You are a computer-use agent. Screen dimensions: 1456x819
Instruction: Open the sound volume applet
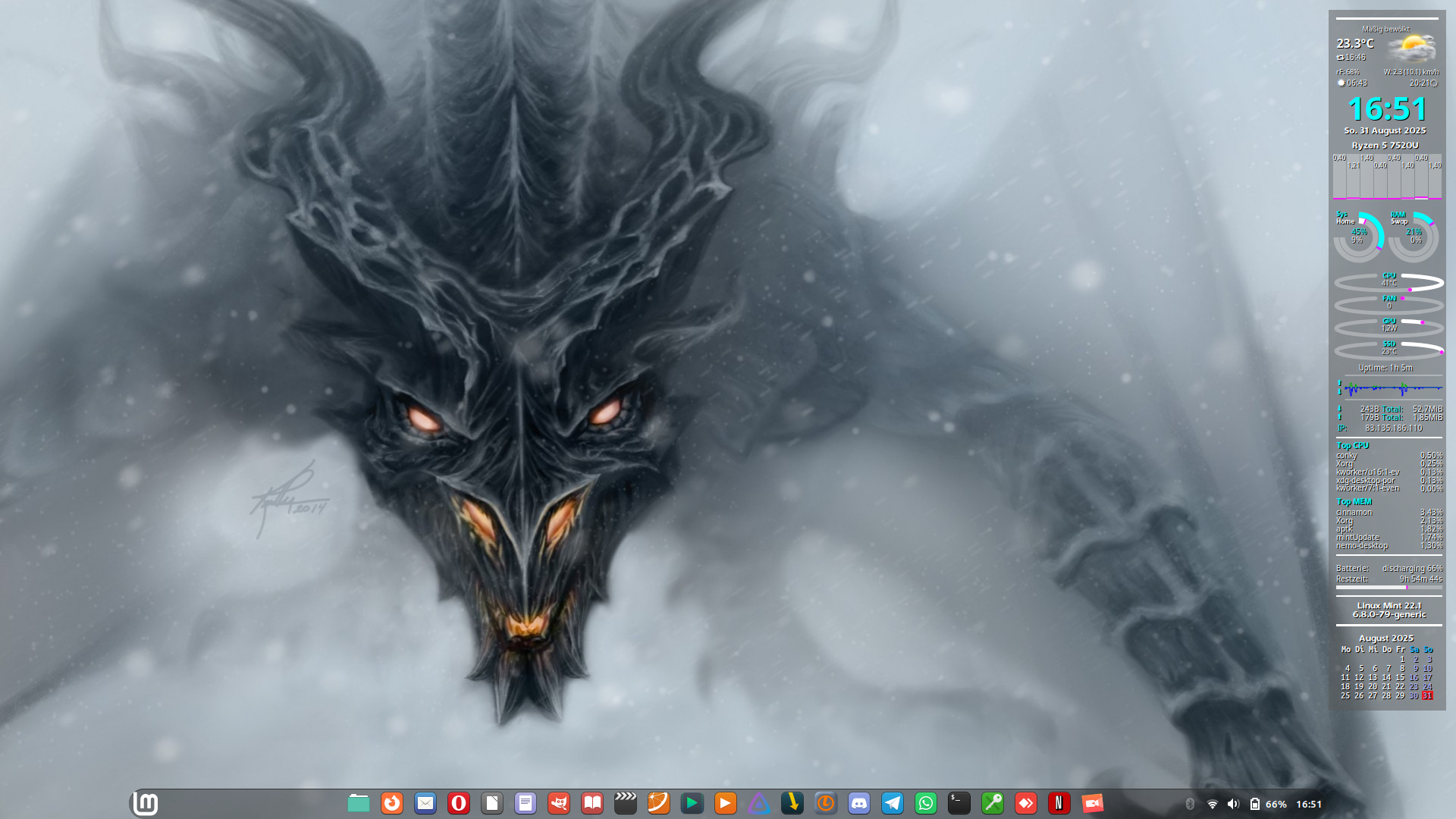pos(1233,804)
